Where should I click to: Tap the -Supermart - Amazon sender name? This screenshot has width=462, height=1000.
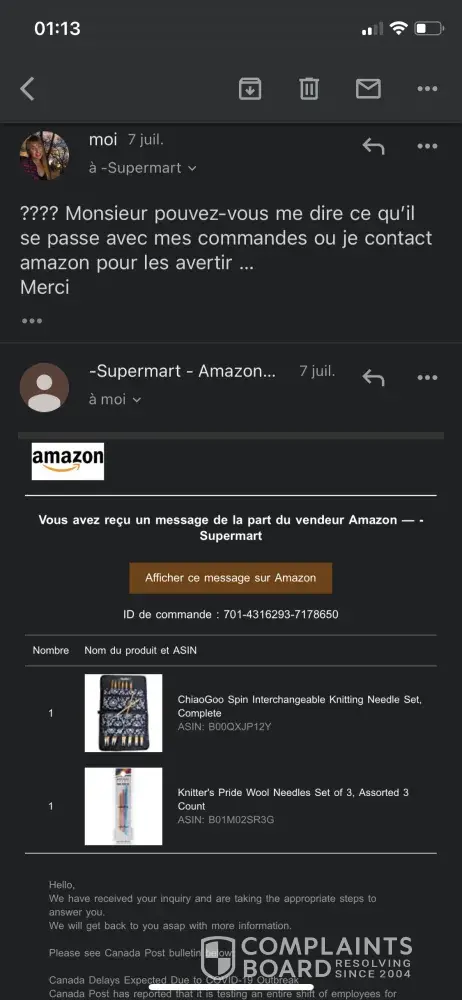(x=183, y=372)
